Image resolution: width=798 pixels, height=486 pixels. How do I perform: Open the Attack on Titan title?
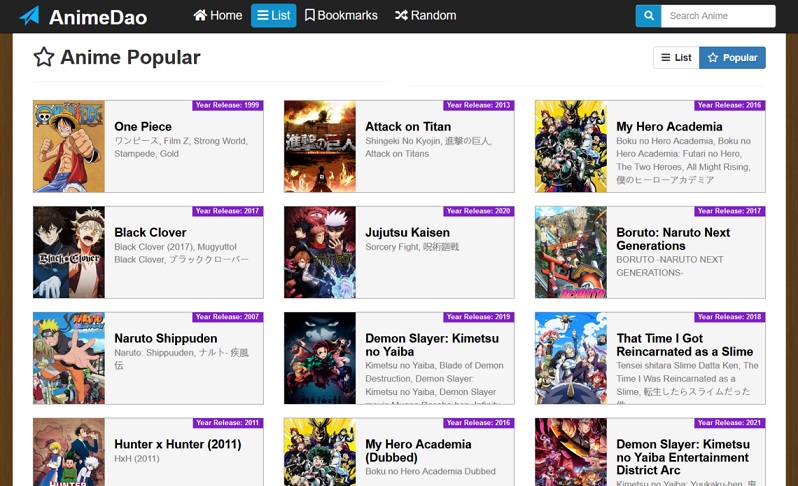(x=408, y=127)
